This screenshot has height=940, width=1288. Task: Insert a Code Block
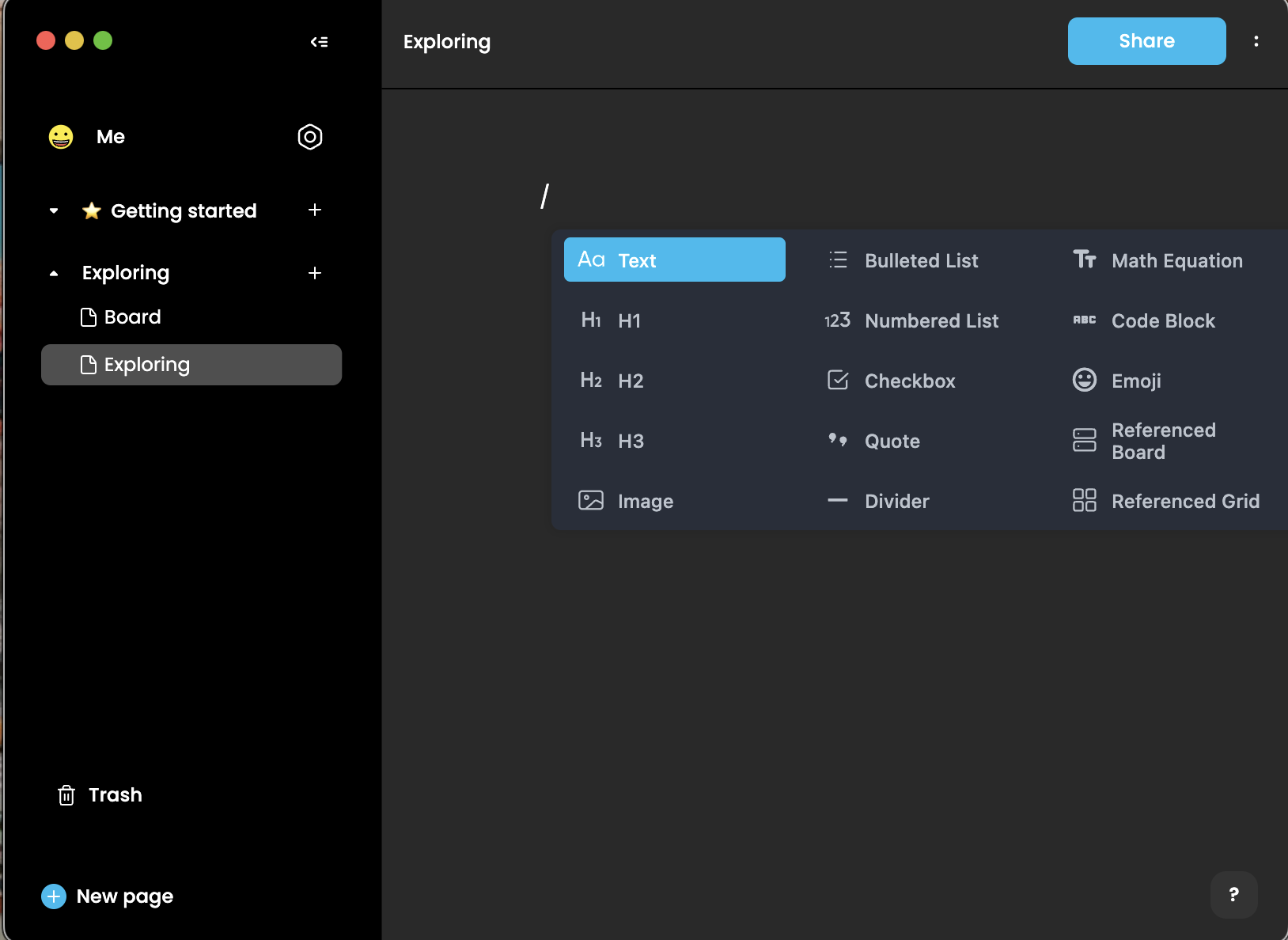click(1162, 320)
